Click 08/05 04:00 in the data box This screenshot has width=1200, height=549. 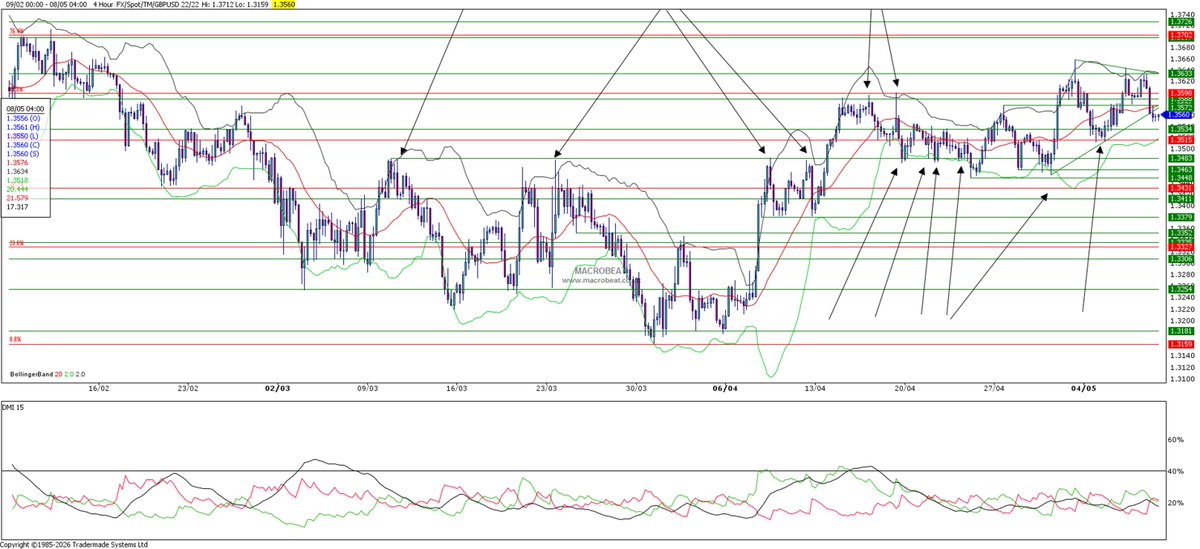click(25, 108)
